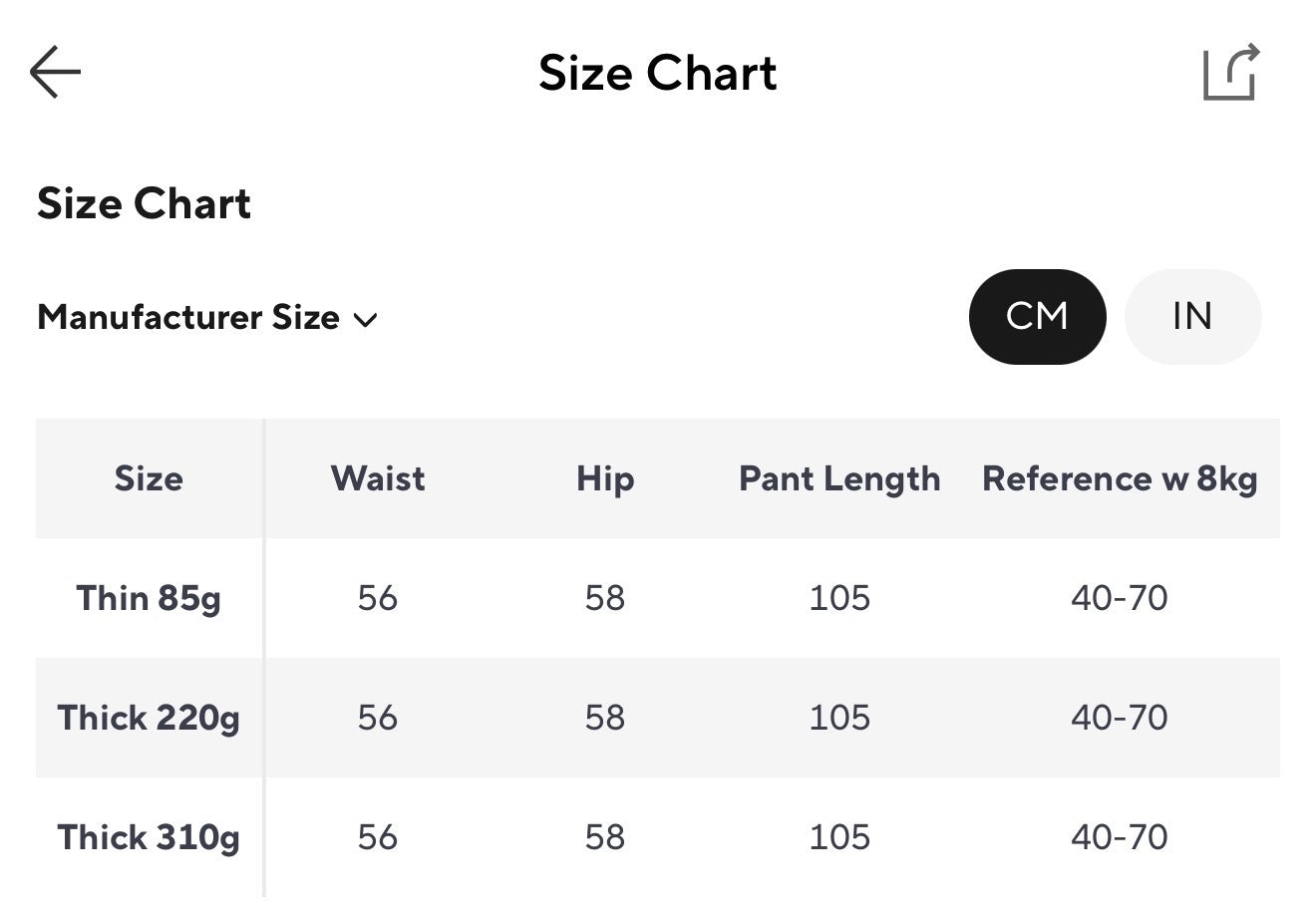Click the Hip column header
Viewport: 1316px width, 914px height.
(604, 478)
